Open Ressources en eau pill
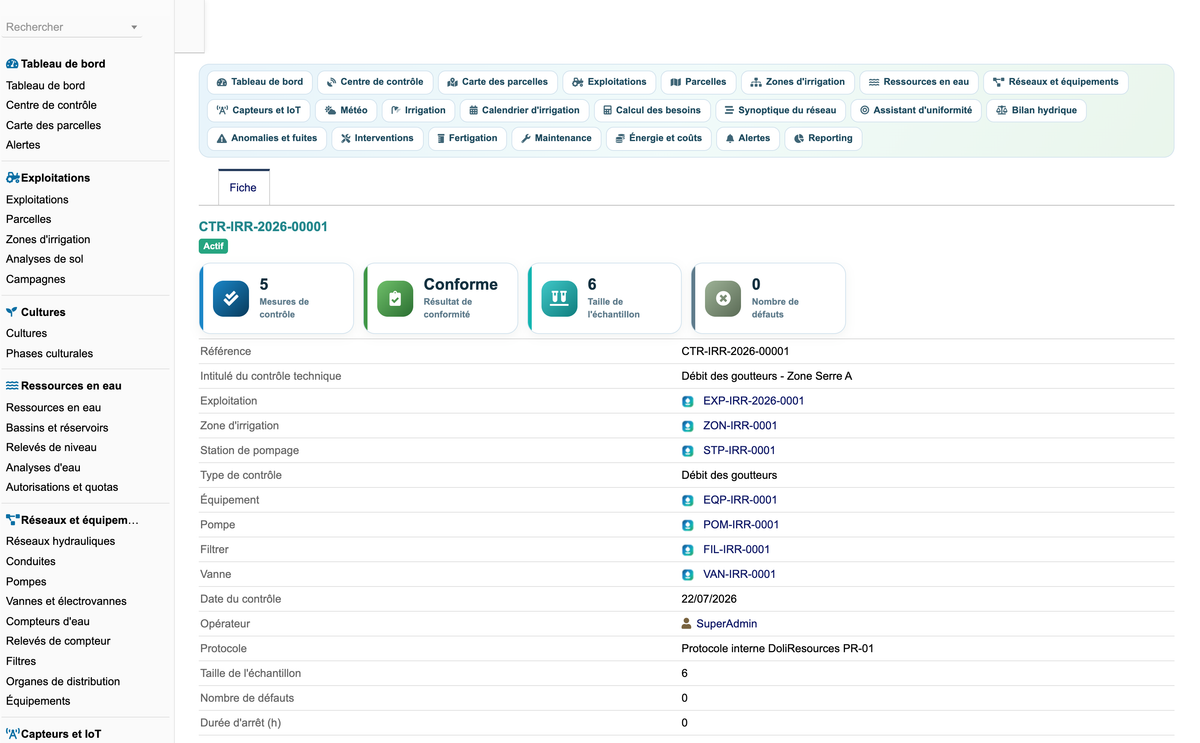This screenshot has height=743, width=1200. coord(919,82)
